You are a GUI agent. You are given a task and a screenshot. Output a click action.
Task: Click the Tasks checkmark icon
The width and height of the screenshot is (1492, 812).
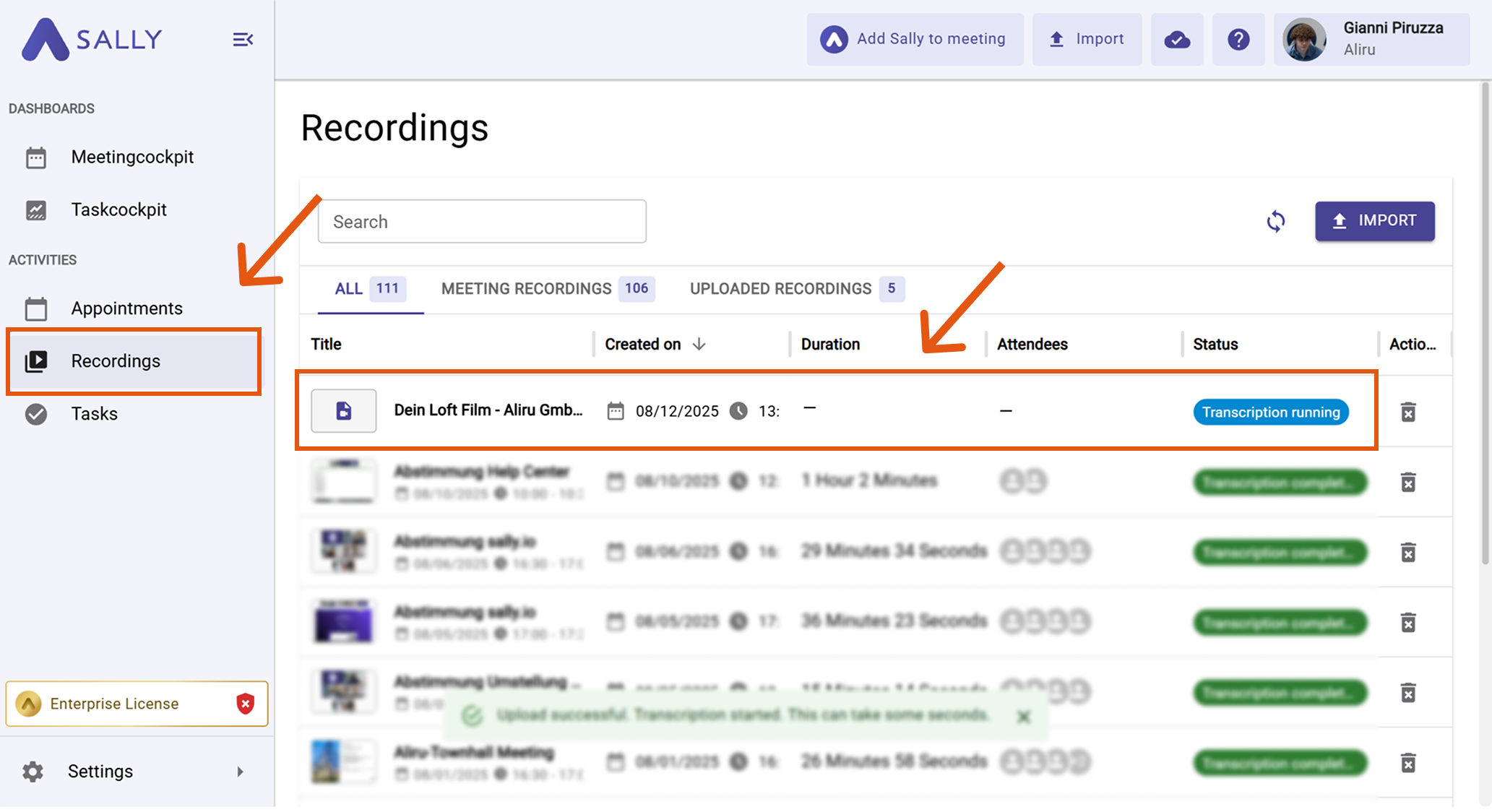36,414
